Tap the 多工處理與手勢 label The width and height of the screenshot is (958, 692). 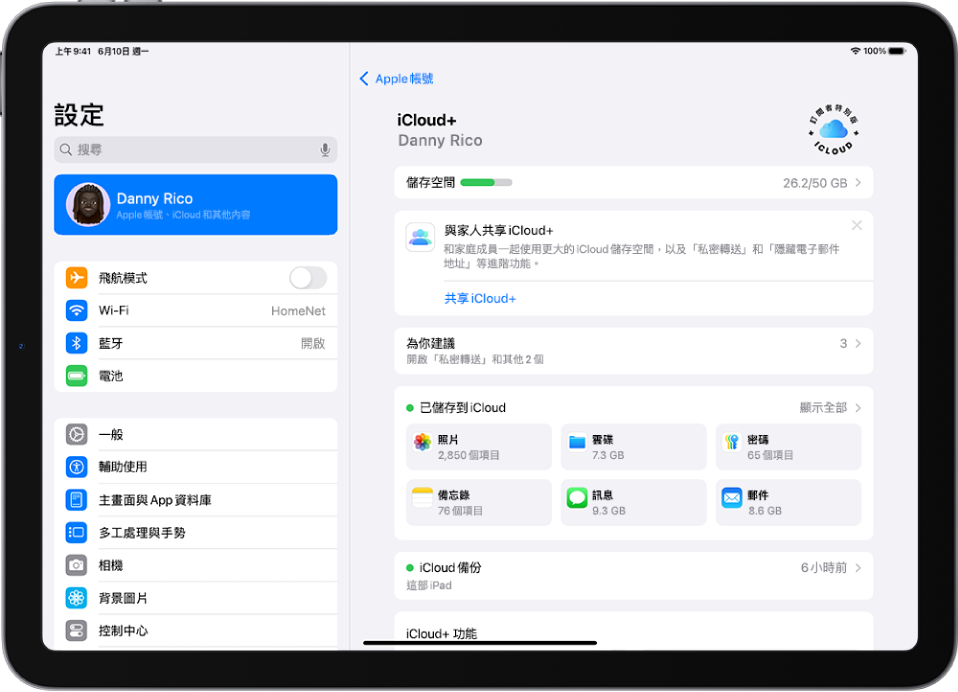(x=142, y=533)
